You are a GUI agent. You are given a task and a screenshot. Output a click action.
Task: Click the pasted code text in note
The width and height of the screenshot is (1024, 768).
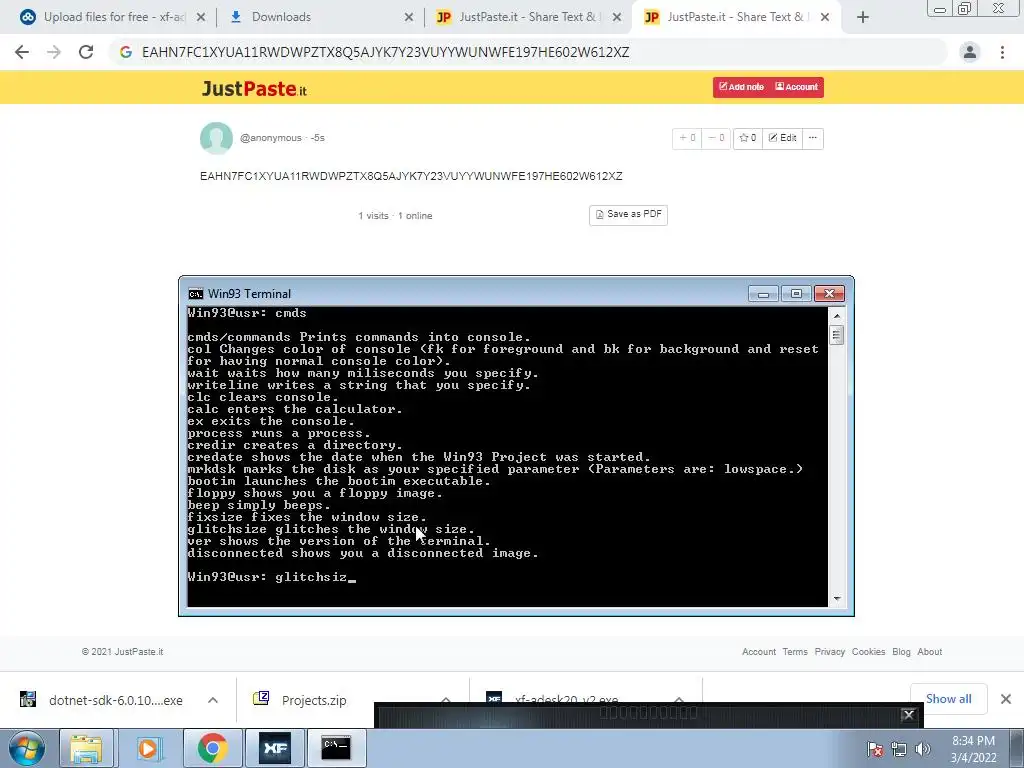tap(411, 176)
